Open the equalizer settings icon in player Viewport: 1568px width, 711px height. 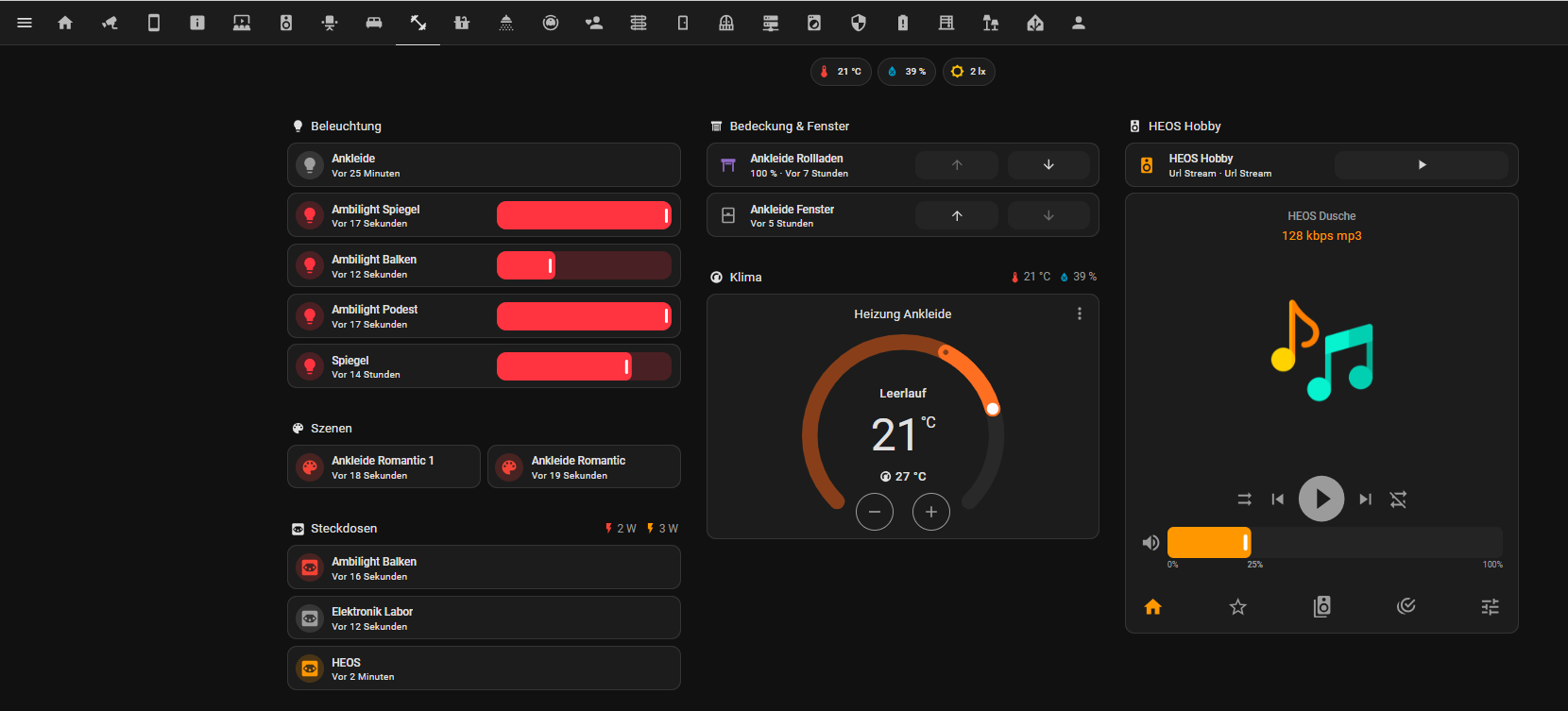click(x=1490, y=607)
